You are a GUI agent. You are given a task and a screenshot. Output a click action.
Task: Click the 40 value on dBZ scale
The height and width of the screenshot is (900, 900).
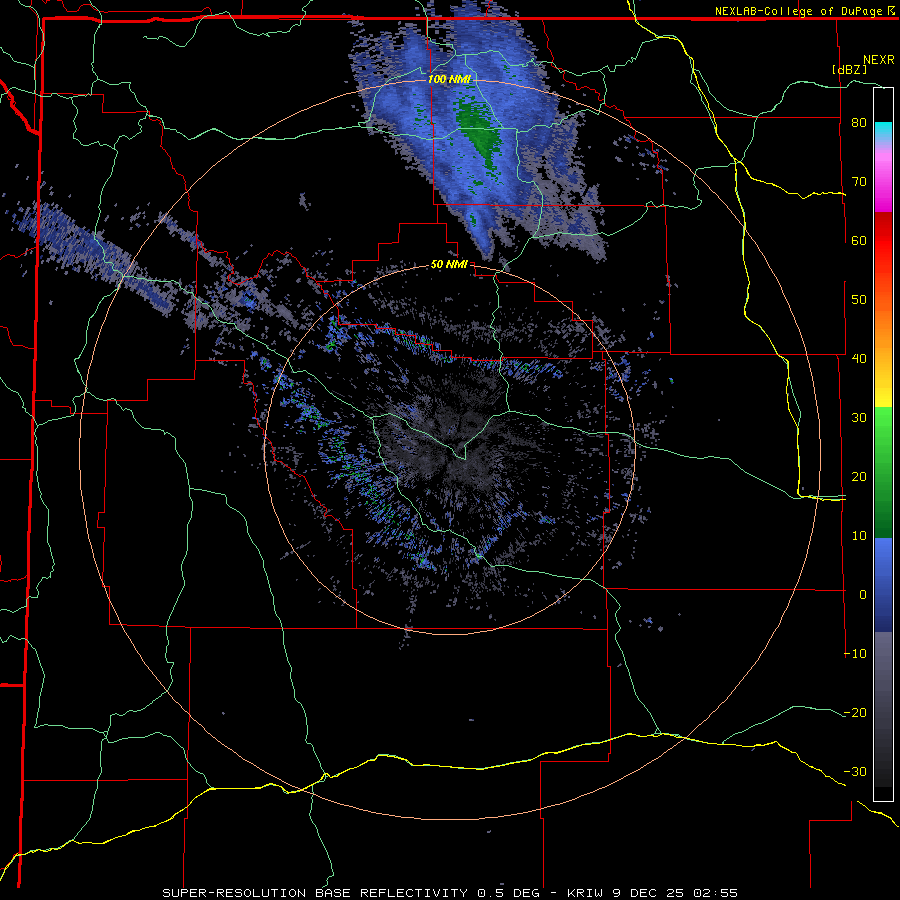coord(859,359)
